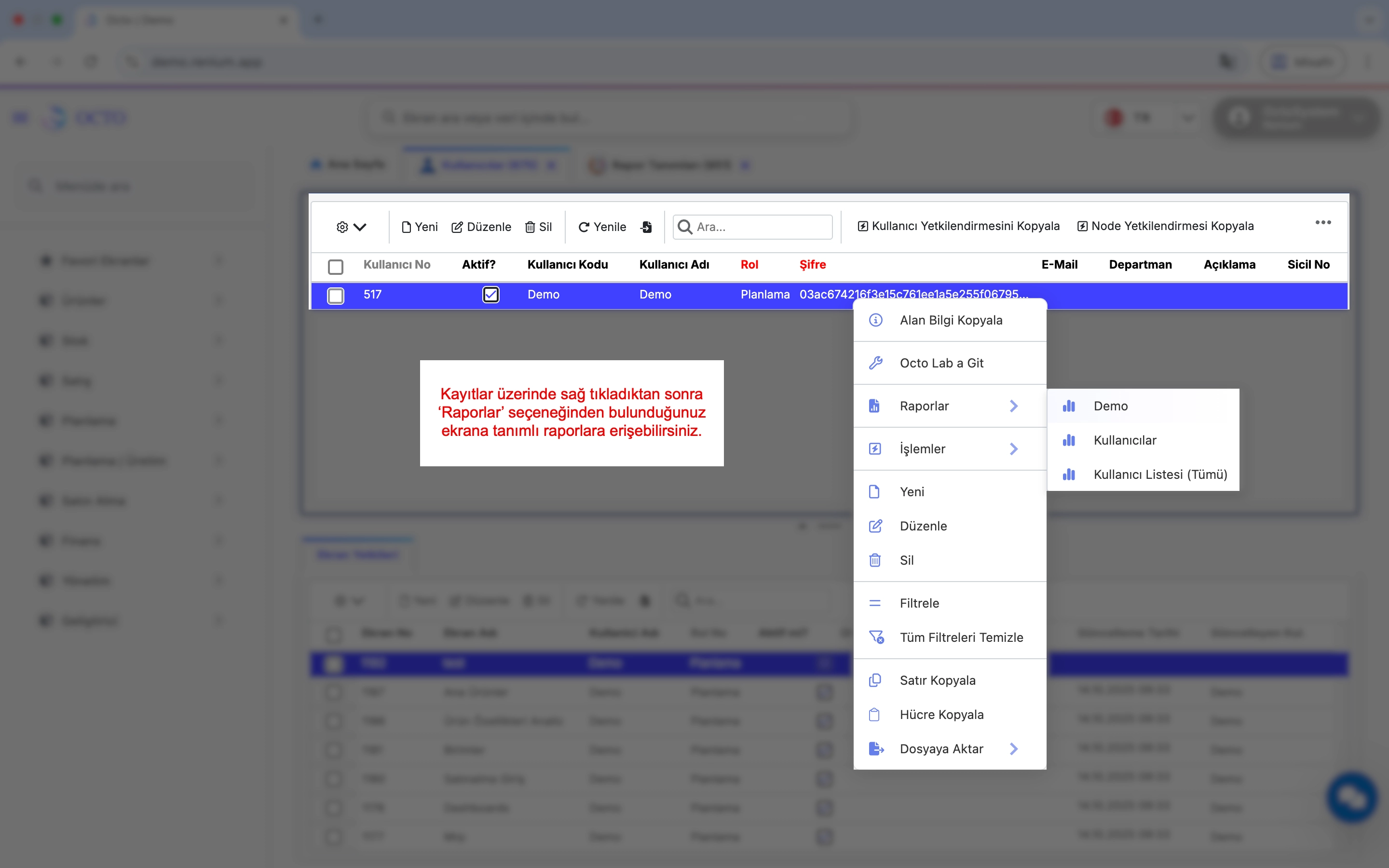Click the bar chart icon beside Kullanıcılar report
The width and height of the screenshot is (1389, 868).
(1069, 440)
